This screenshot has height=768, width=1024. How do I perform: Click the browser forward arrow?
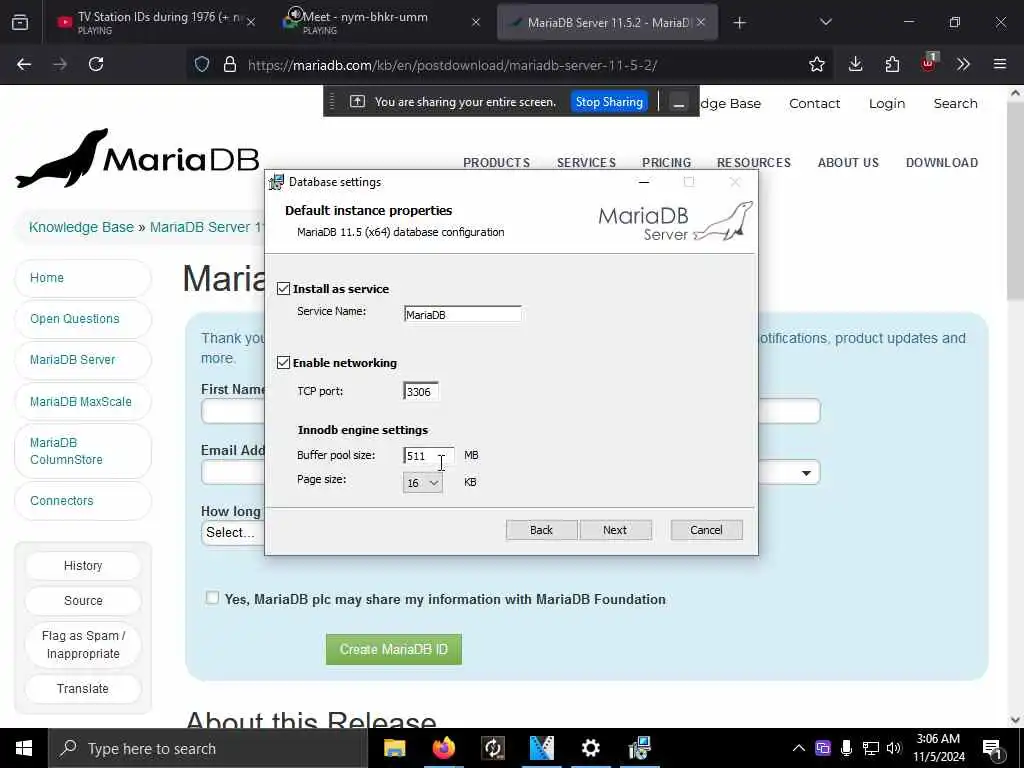(x=60, y=64)
